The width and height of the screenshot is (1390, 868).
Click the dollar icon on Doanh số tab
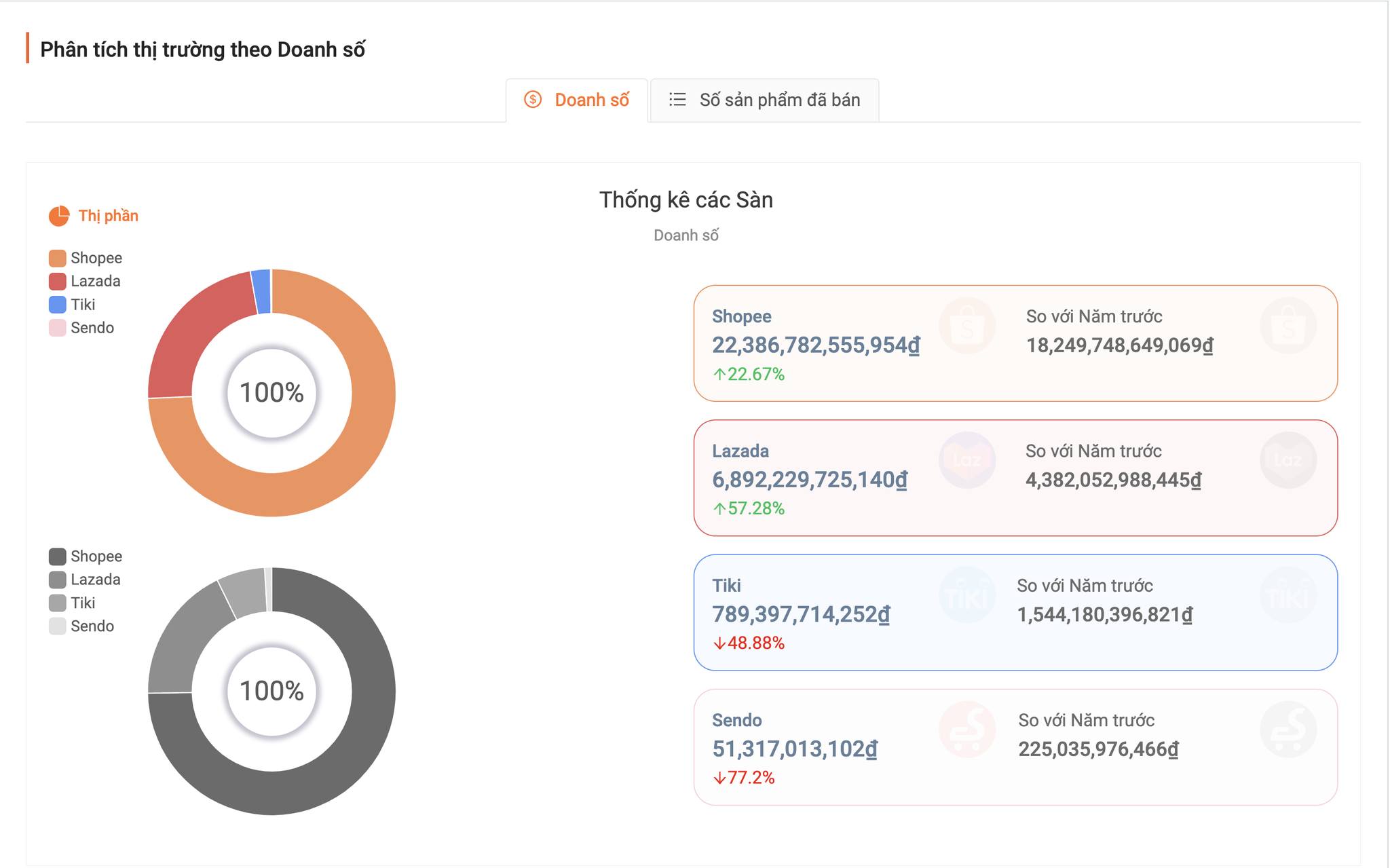point(533,100)
